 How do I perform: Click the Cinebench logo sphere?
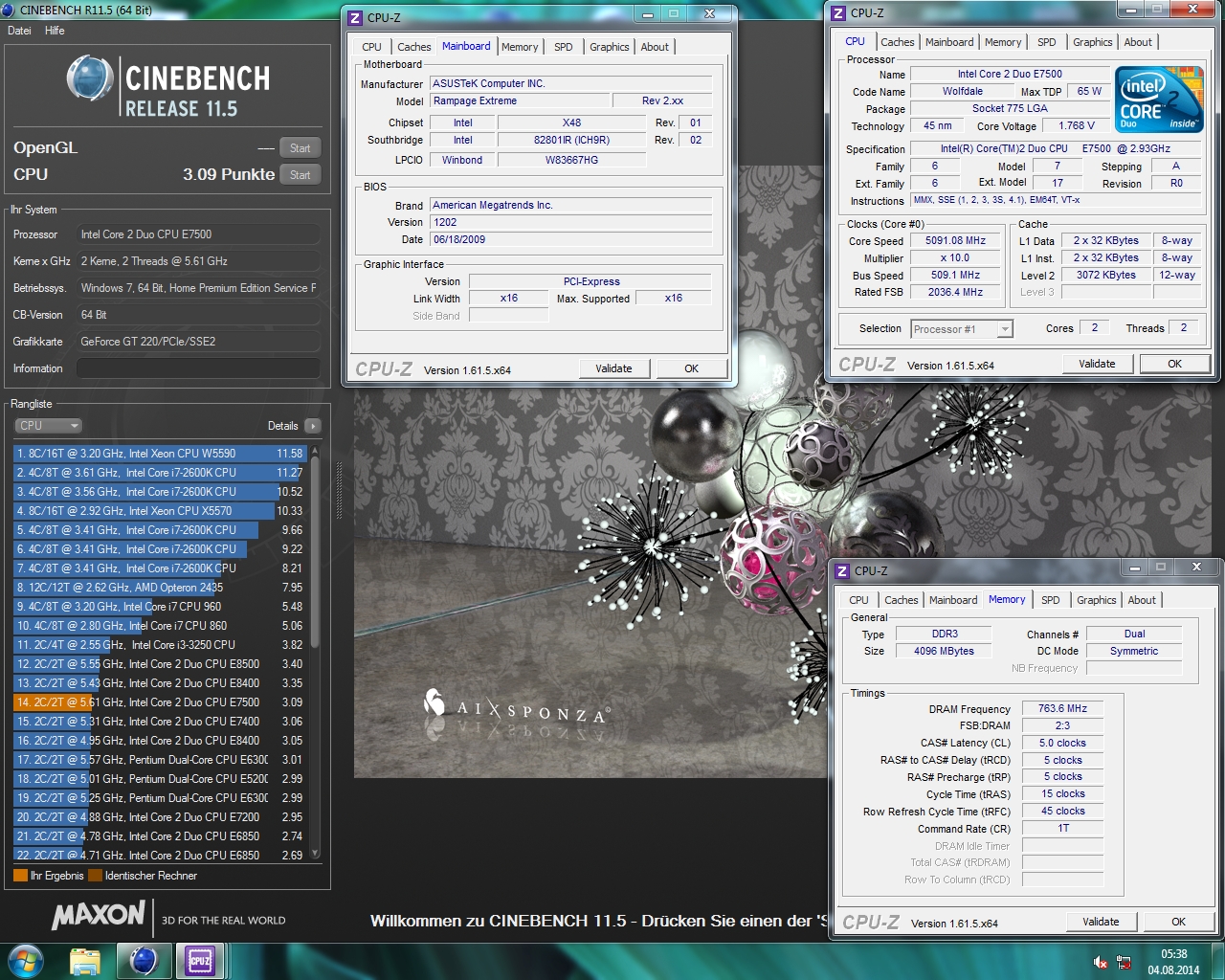pyautogui.click(x=90, y=78)
